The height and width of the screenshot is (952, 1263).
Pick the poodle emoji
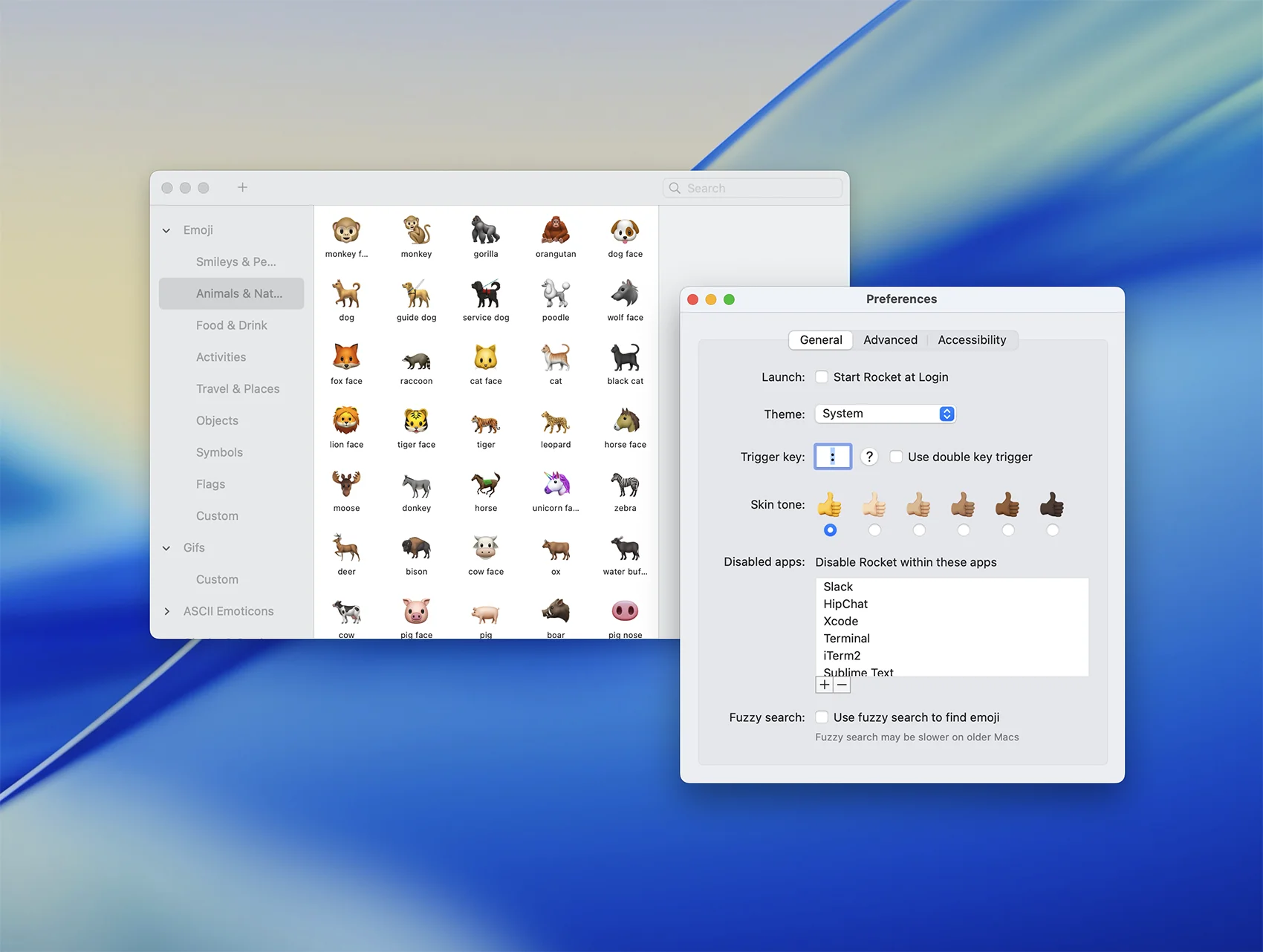pos(556,295)
